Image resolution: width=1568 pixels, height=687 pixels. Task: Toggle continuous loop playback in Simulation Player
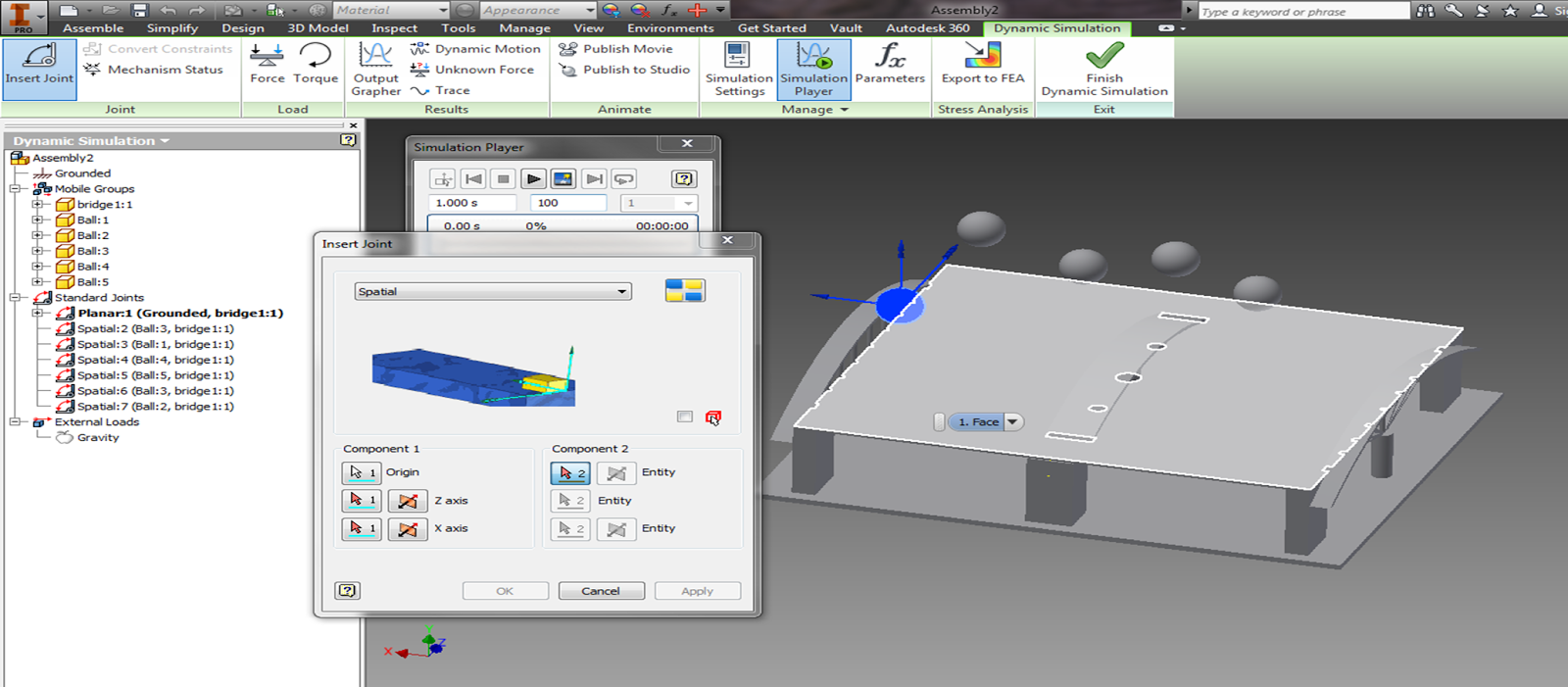[623, 178]
